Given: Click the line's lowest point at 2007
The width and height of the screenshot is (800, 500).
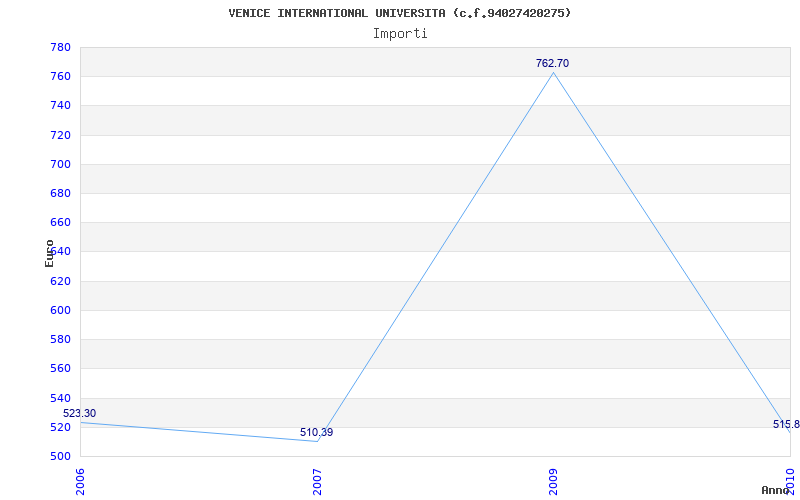Looking at the screenshot, I should click(317, 441).
